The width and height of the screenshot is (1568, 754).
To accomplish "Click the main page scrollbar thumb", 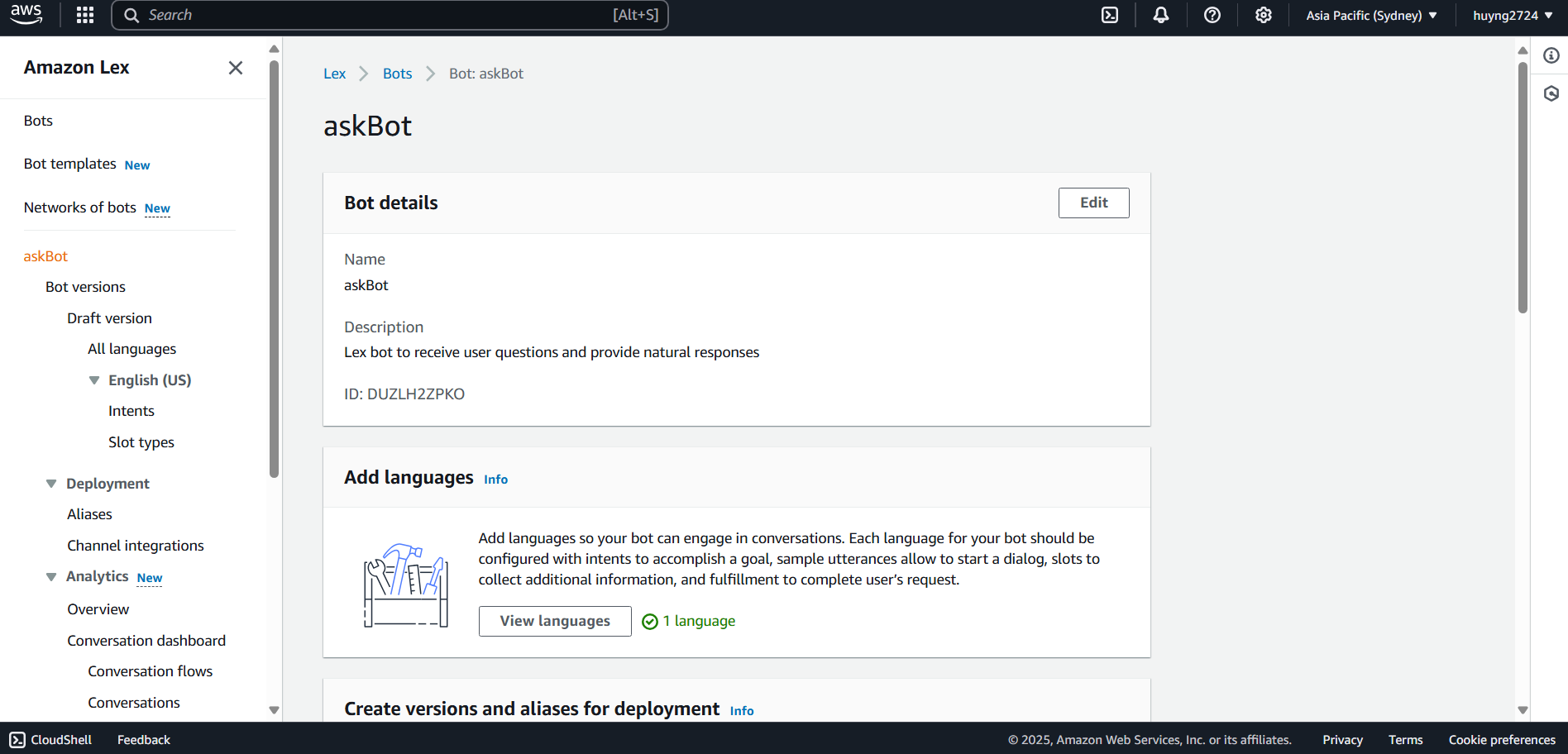I will (x=1523, y=188).
